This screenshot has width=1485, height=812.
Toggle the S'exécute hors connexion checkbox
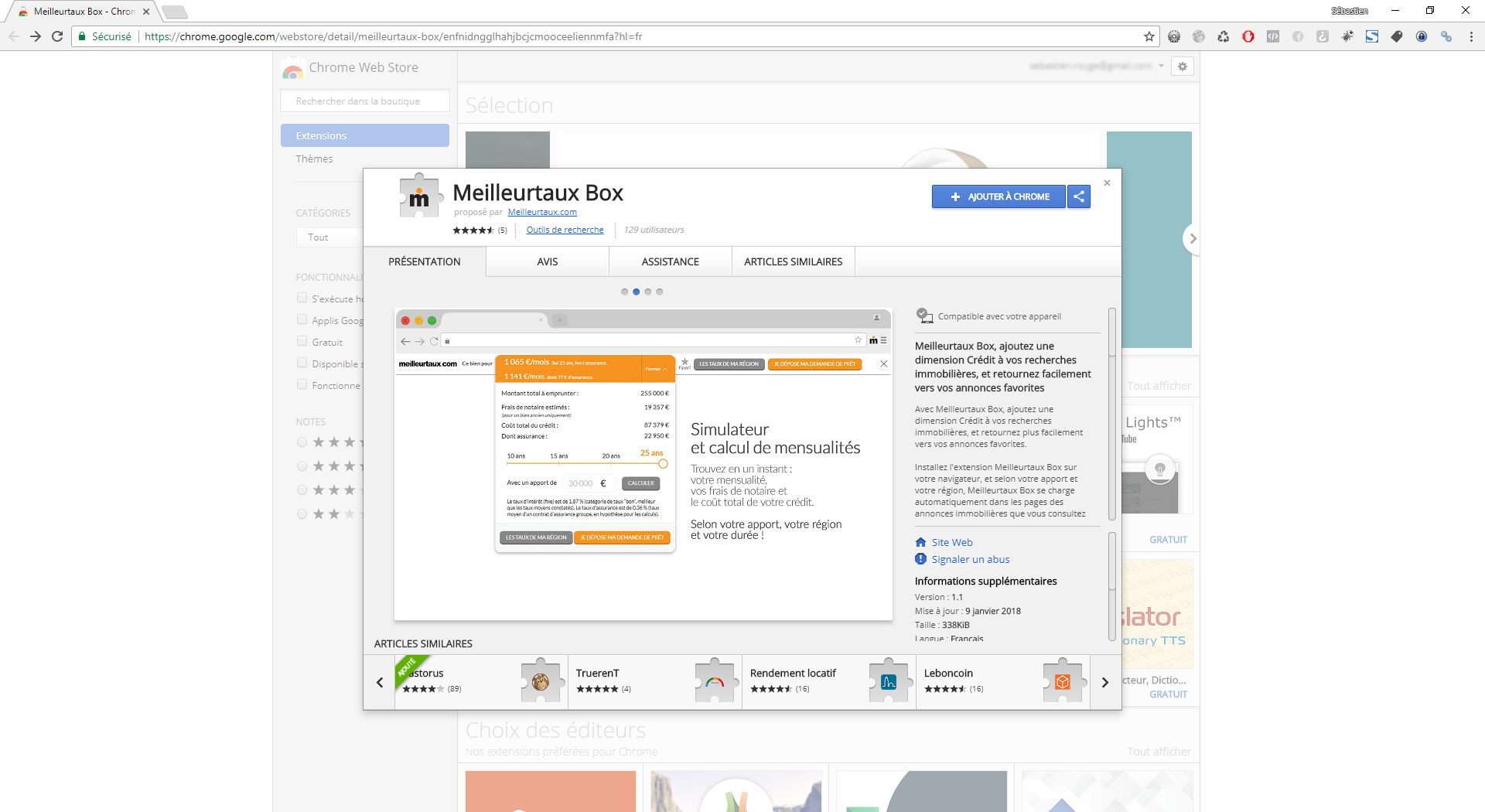[302, 299]
